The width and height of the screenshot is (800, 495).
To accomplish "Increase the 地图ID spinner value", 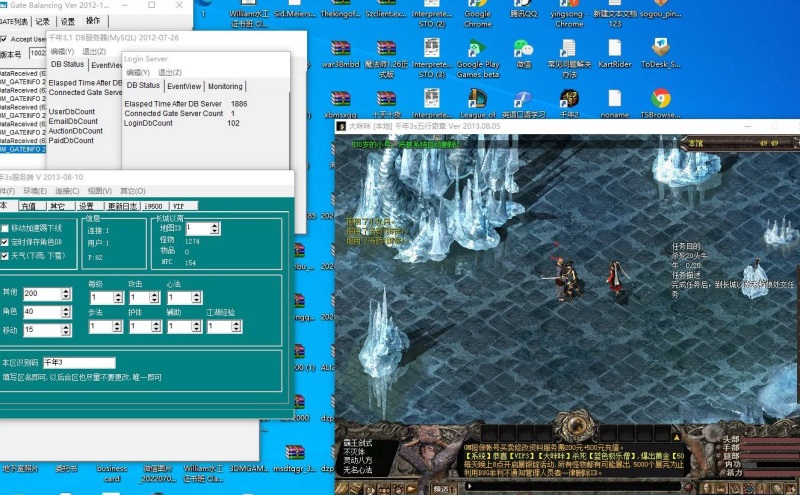I will [x=215, y=226].
